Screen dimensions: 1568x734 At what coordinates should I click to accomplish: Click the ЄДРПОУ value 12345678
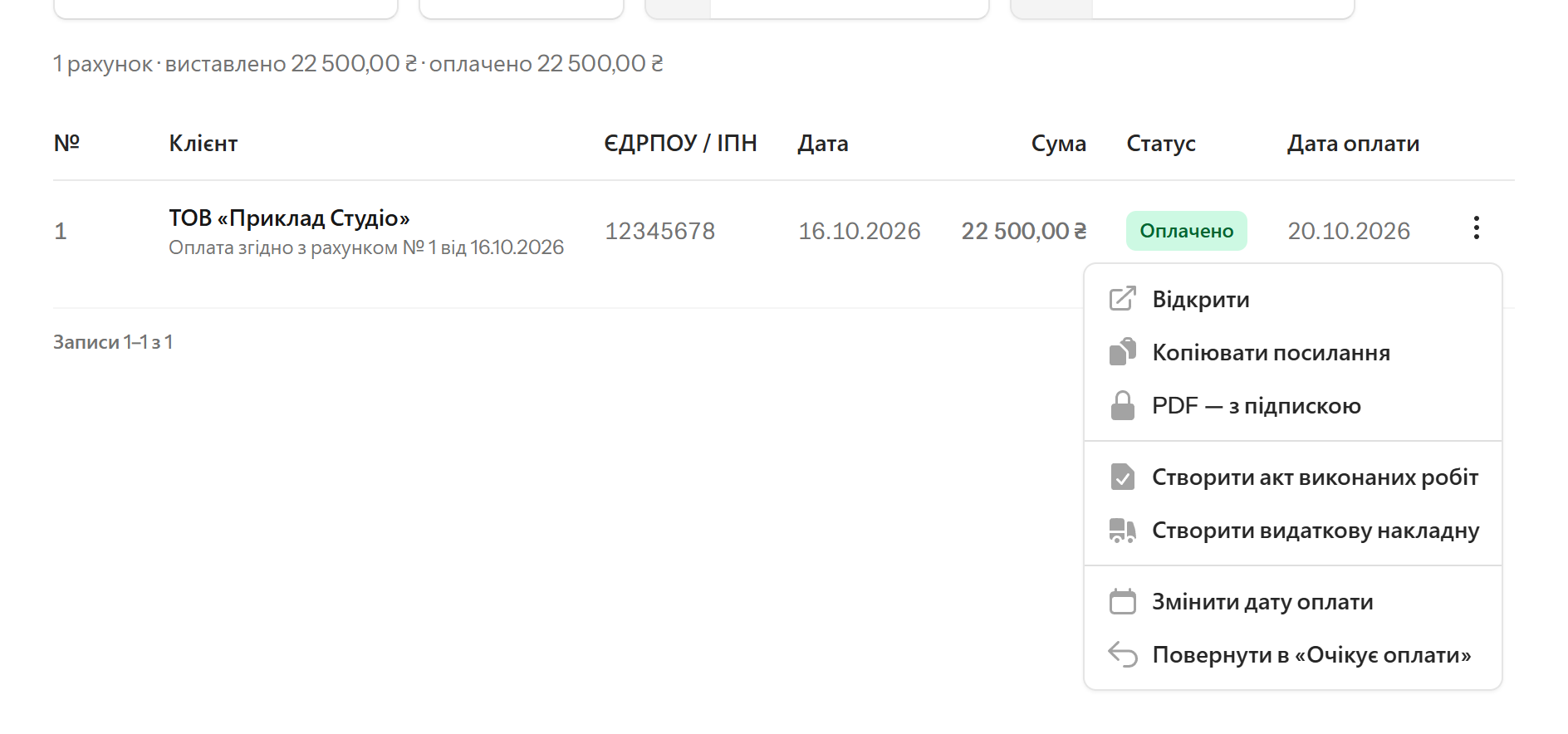[659, 231]
